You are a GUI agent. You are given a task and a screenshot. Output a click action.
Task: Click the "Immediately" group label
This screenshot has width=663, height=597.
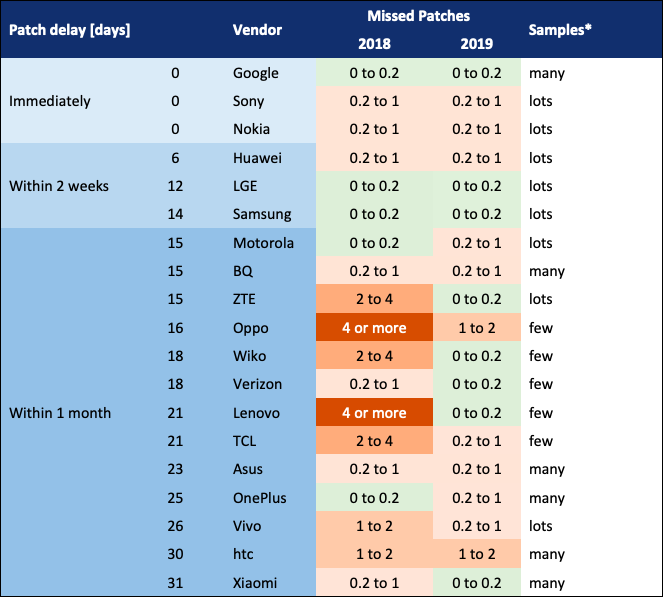50,101
